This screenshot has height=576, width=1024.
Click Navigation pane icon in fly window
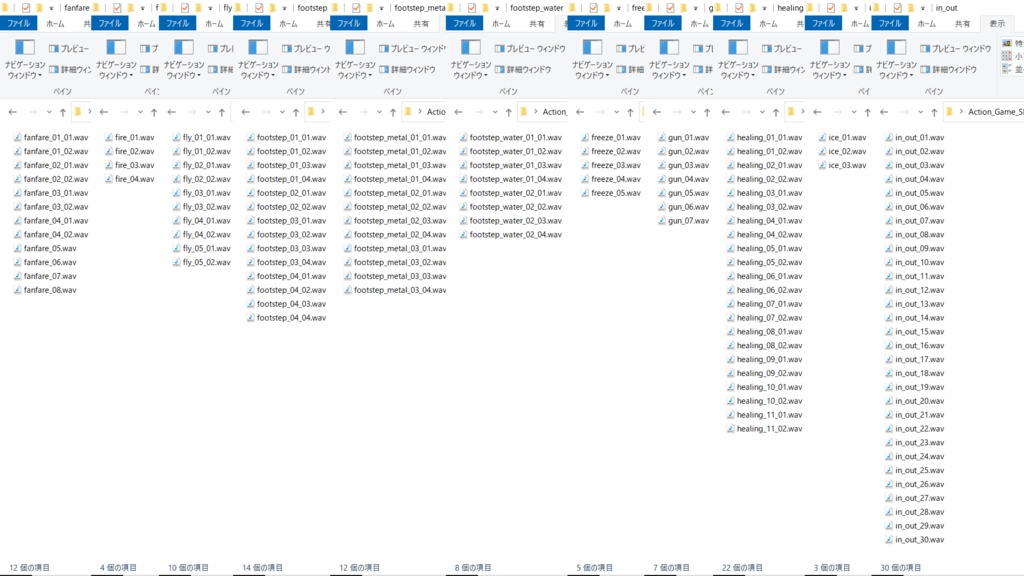(x=184, y=48)
